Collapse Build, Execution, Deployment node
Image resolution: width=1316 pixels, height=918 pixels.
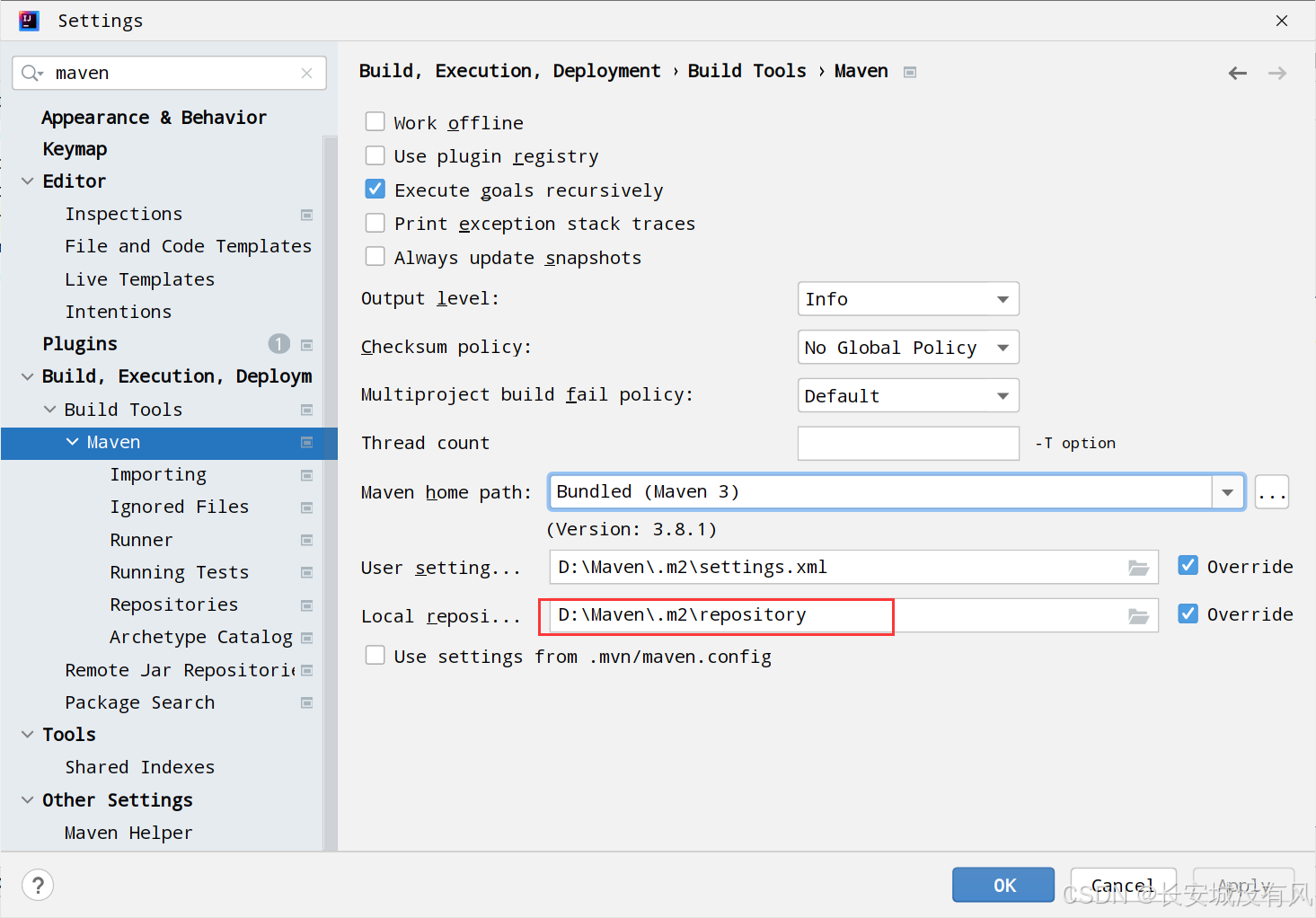[28, 376]
